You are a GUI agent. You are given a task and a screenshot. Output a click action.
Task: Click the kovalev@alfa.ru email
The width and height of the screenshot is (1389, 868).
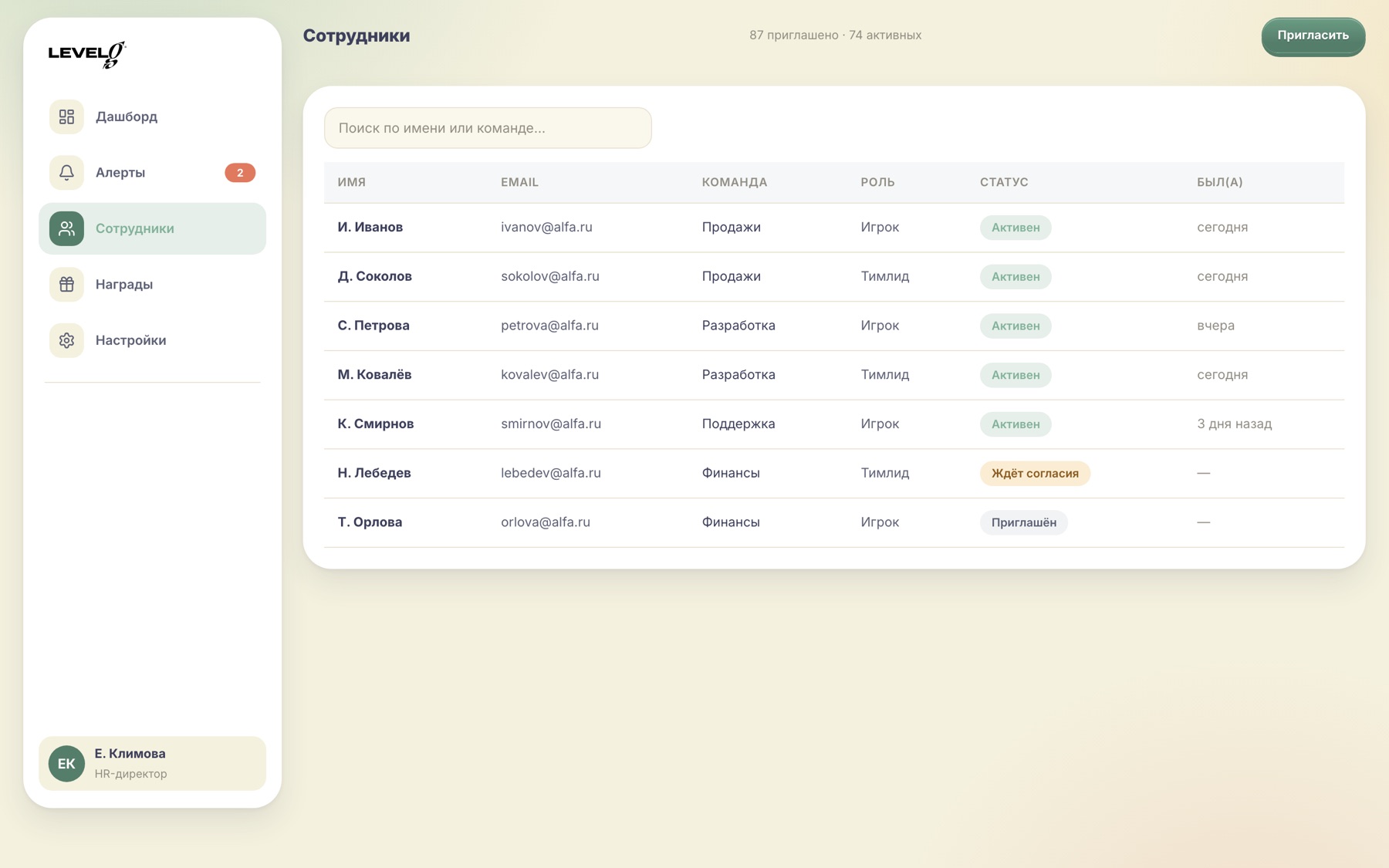(549, 375)
